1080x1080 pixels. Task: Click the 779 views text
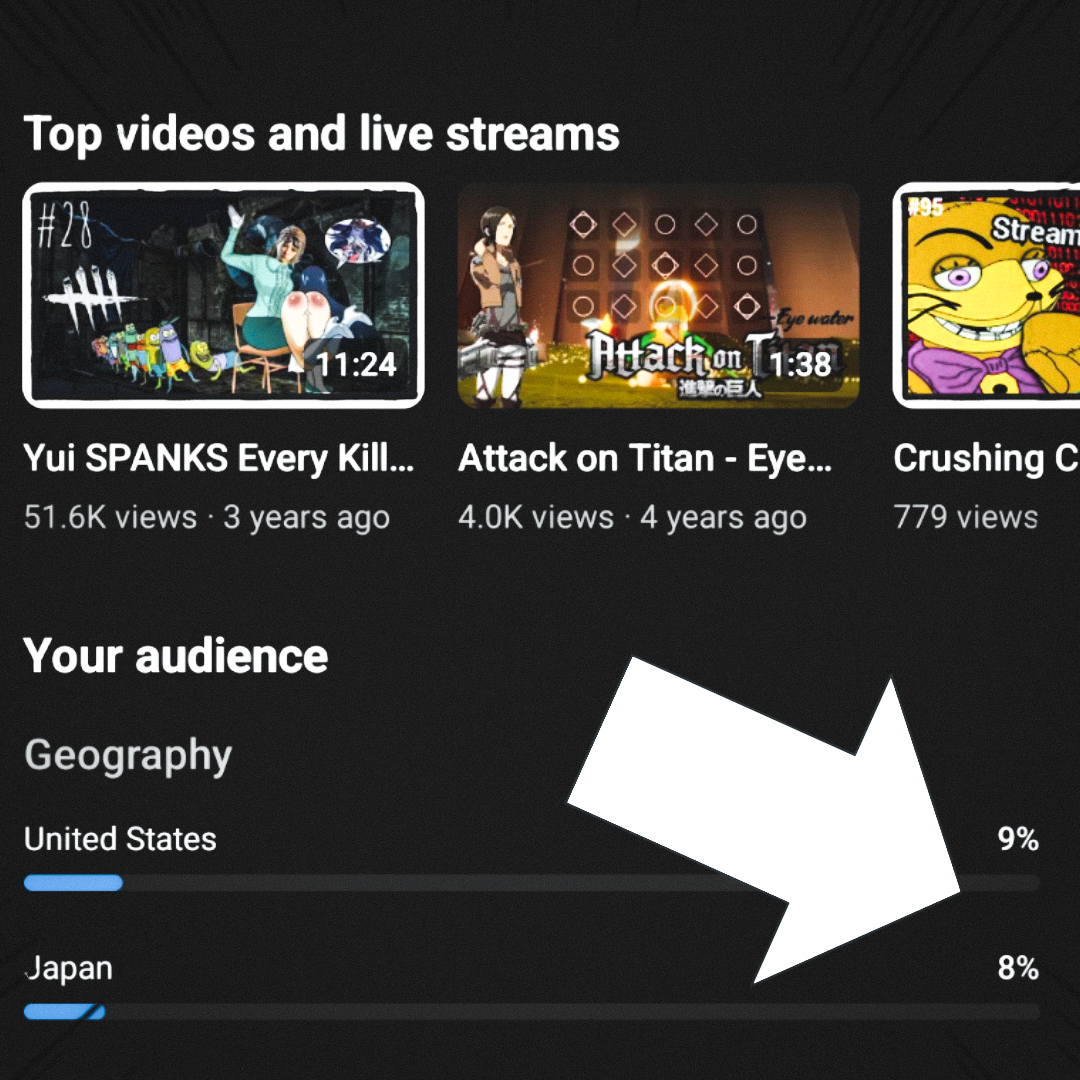[x=966, y=517]
